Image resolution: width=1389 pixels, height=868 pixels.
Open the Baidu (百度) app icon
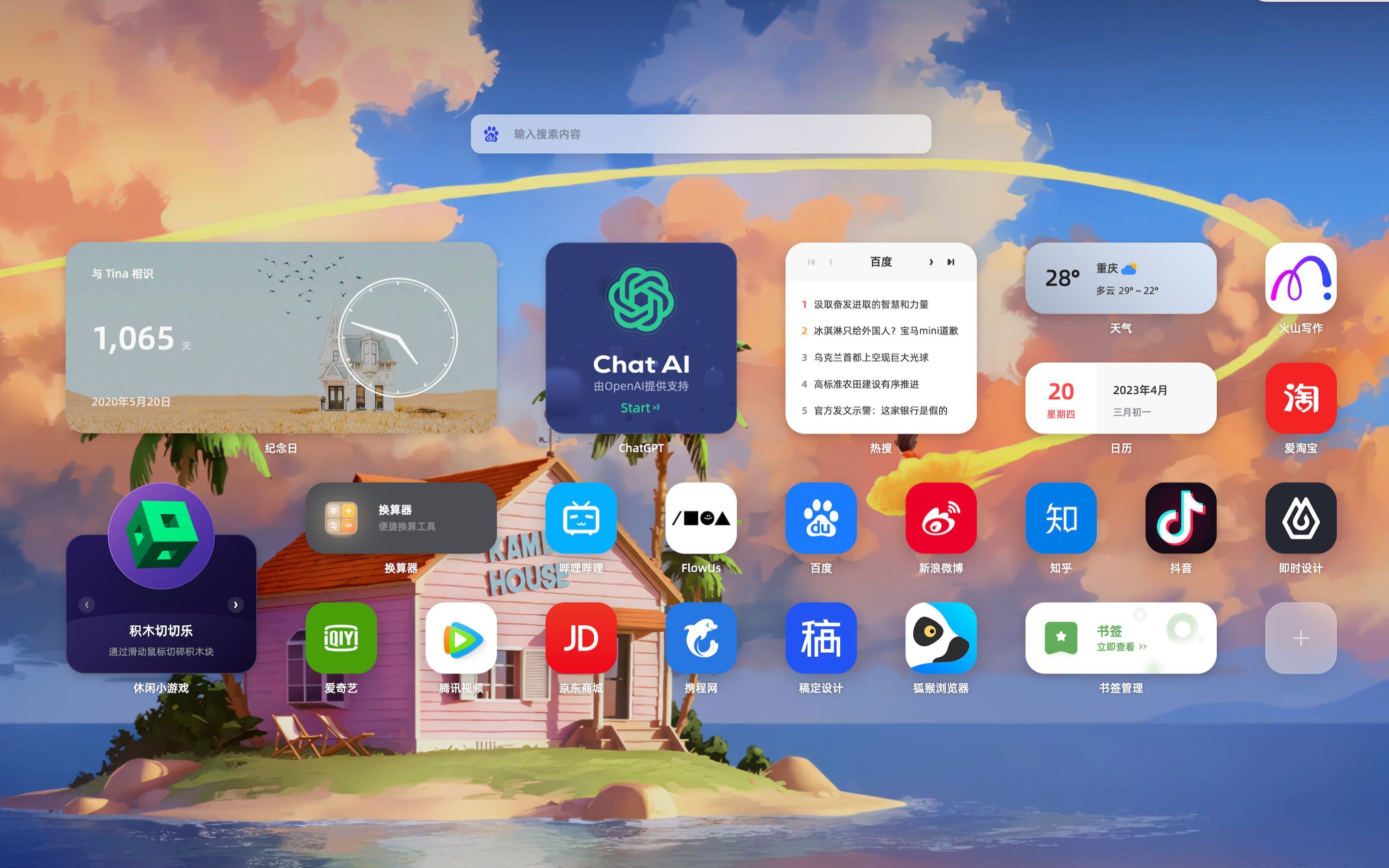(821, 518)
